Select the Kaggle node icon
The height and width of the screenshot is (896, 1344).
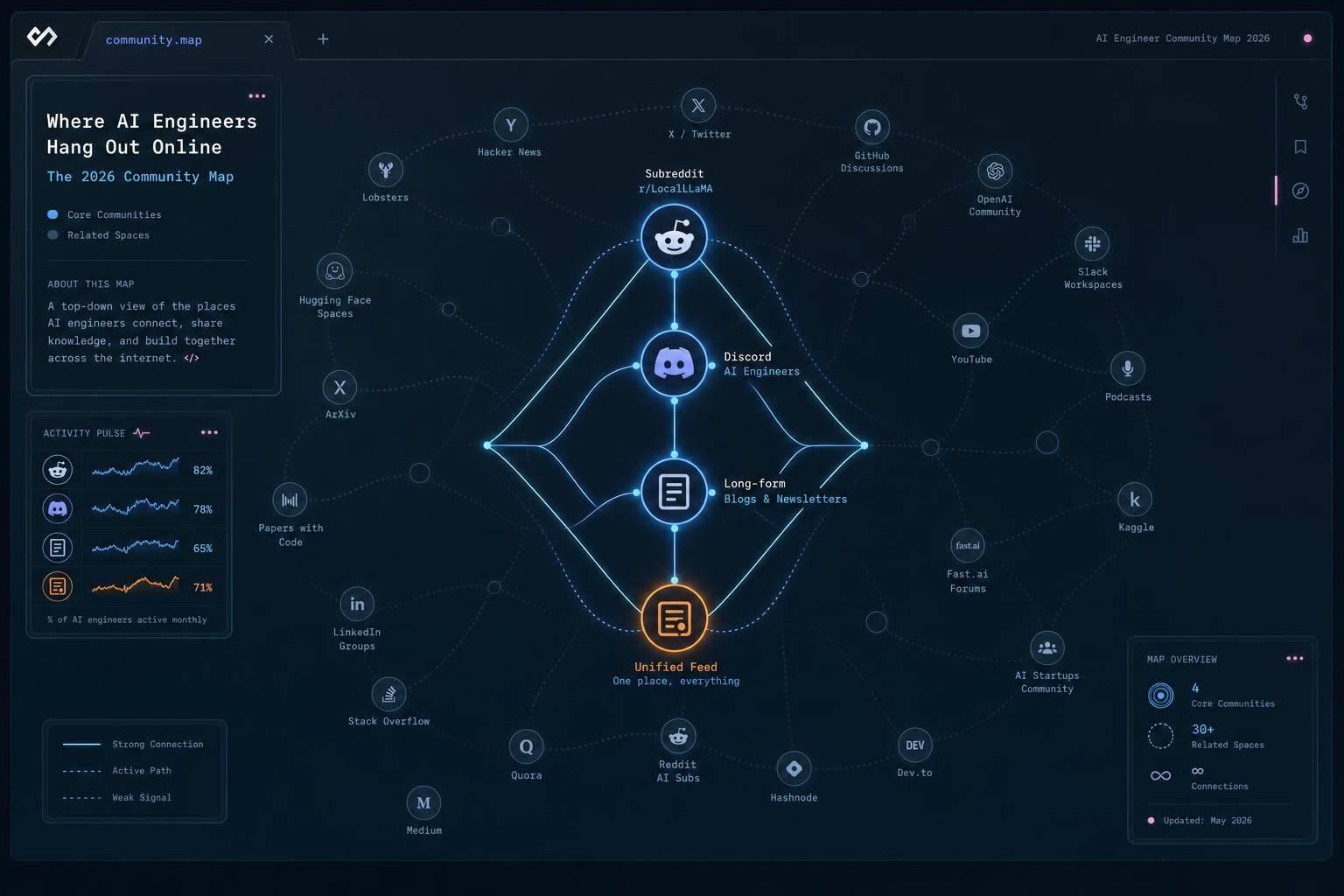[x=1135, y=500]
